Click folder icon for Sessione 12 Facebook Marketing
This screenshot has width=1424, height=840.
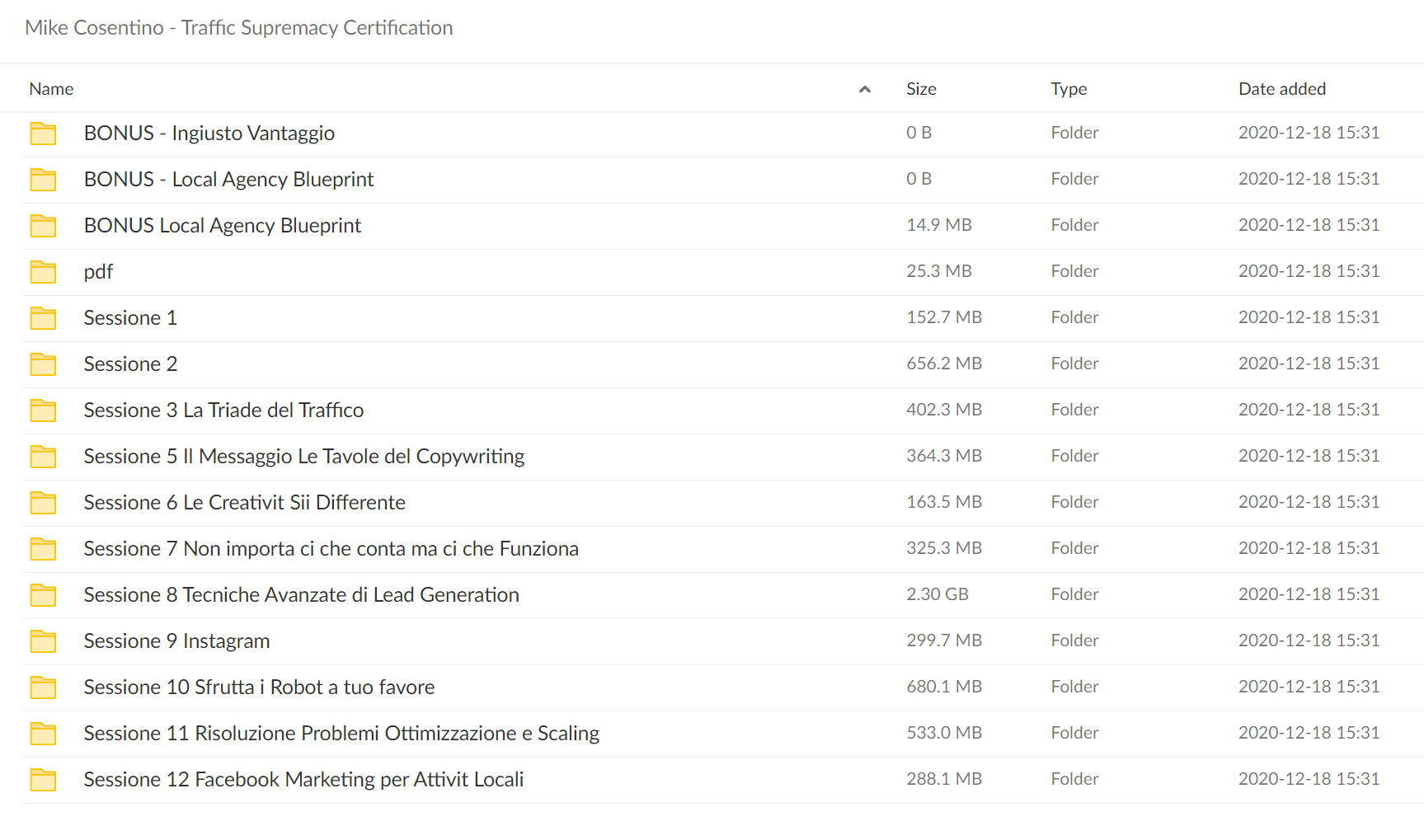click(43, 780)
